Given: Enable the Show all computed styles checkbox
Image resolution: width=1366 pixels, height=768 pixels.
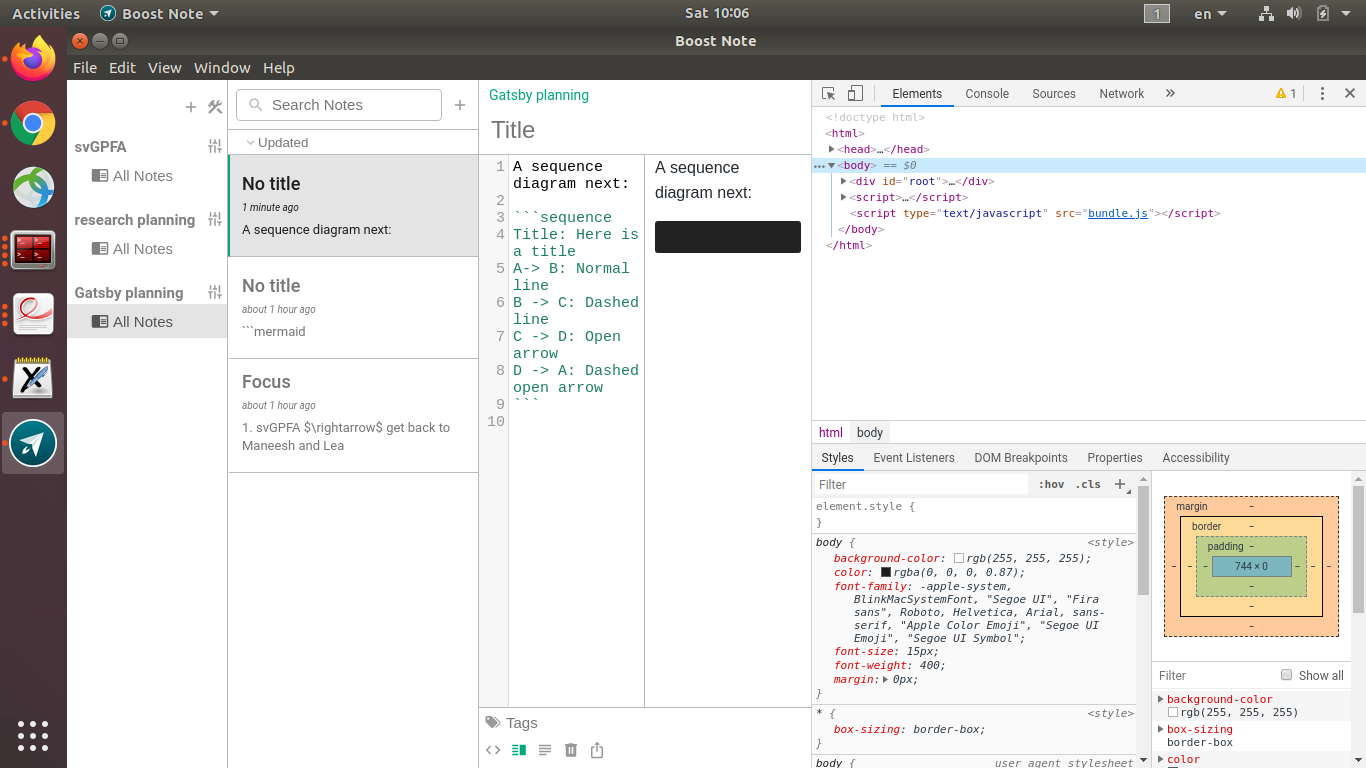Looking at the screenshot, I should 1287,675.
